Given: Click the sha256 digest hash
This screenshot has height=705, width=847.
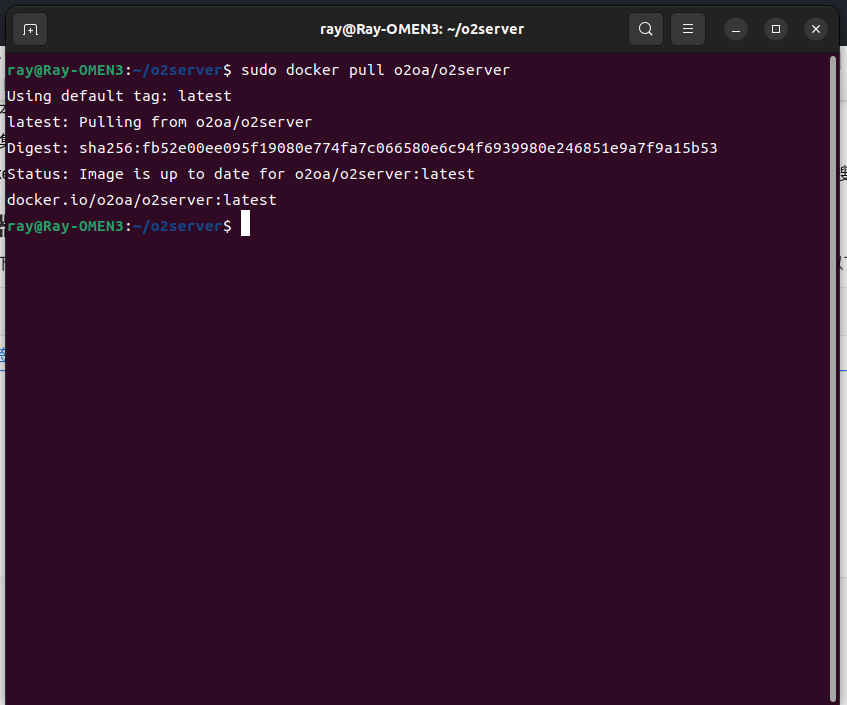Looking at the screenshot, I should (398, 148).
